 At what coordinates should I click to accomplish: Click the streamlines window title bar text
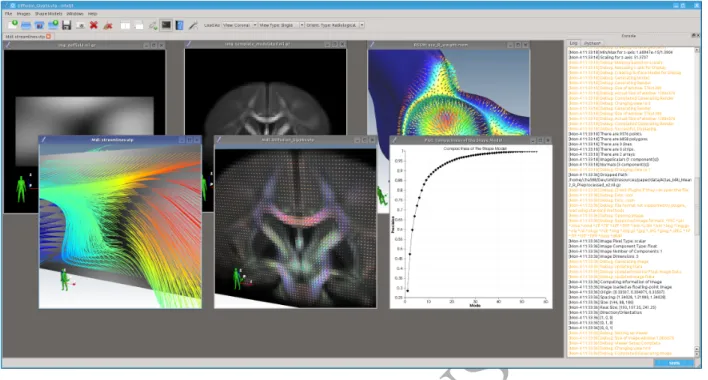click(x=112, y=140)
